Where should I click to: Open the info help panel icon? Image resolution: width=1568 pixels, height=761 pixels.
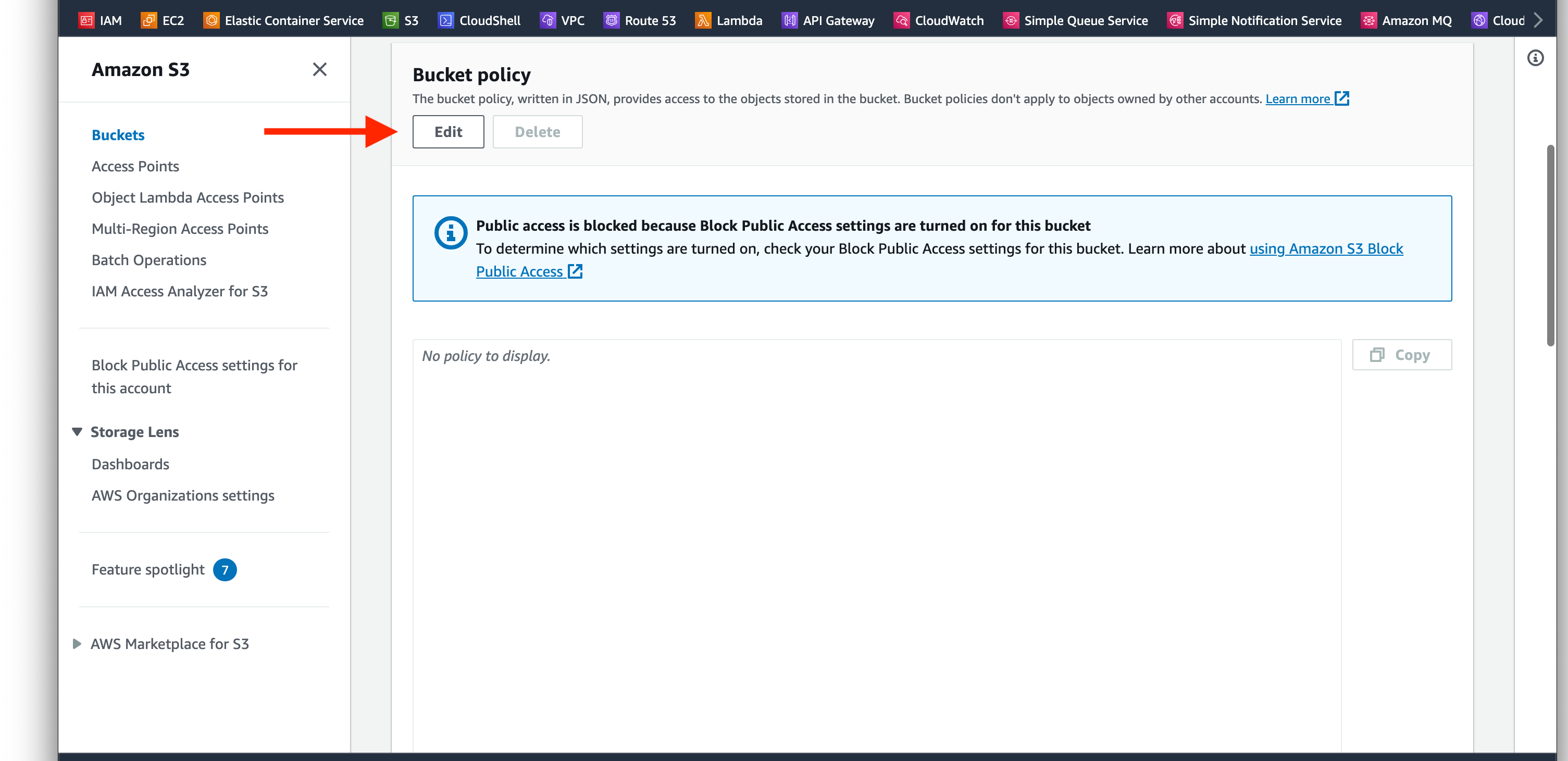1535,58
